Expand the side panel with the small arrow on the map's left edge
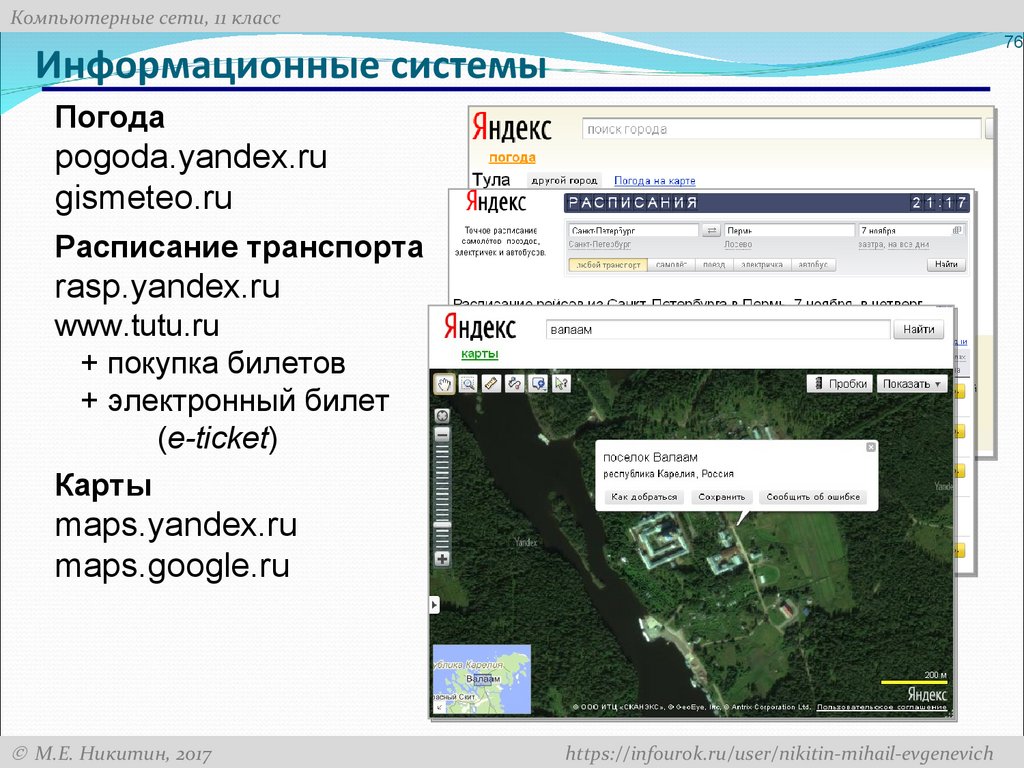Screen dimensions: 1024x768 pyautogui.click(x=434, y=605)
